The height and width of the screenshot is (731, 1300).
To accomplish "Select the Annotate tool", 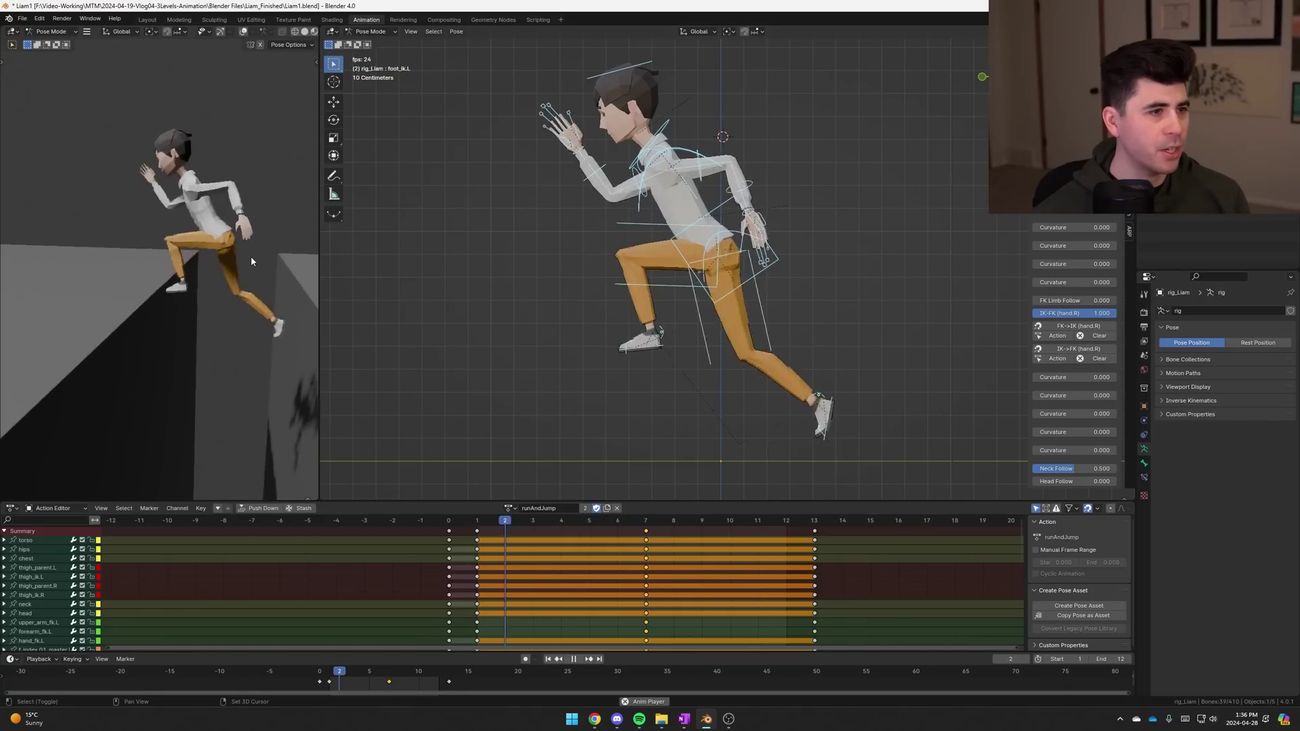I will coord(334,176).
